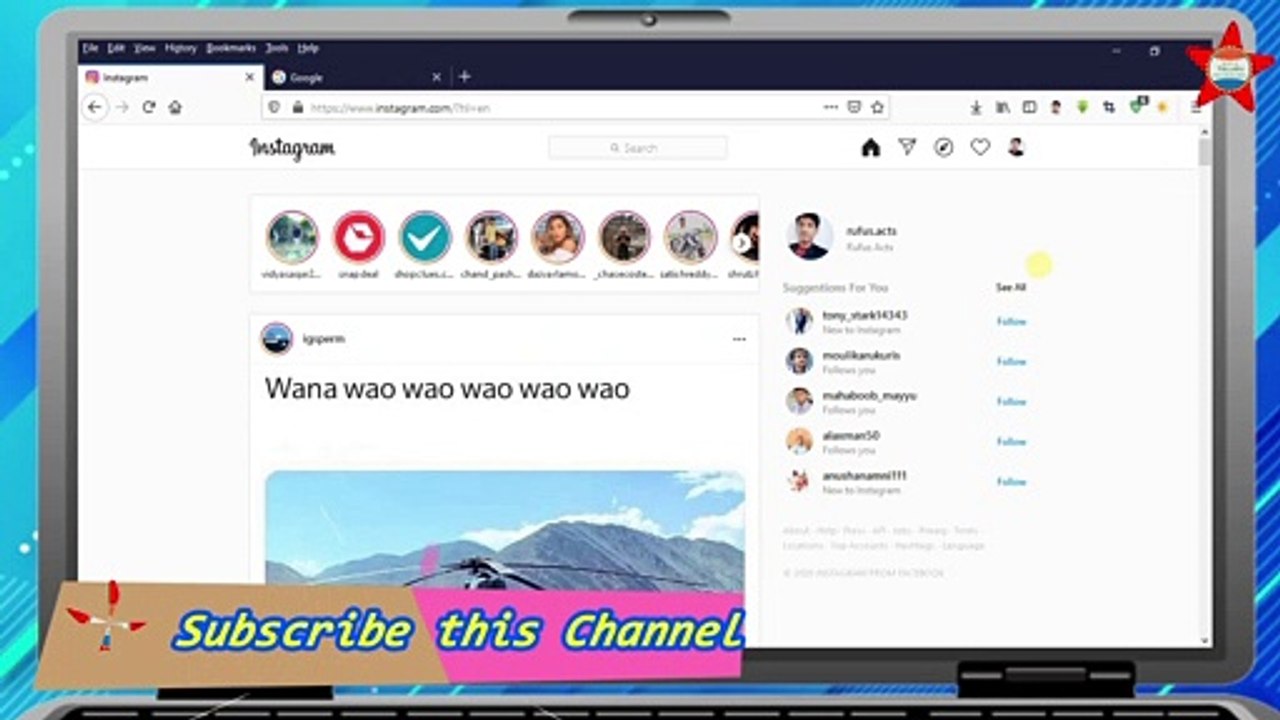Viewport: 1280px width, 720px height.
Task: Open Activity heart icon
Action: coord(980,147)
